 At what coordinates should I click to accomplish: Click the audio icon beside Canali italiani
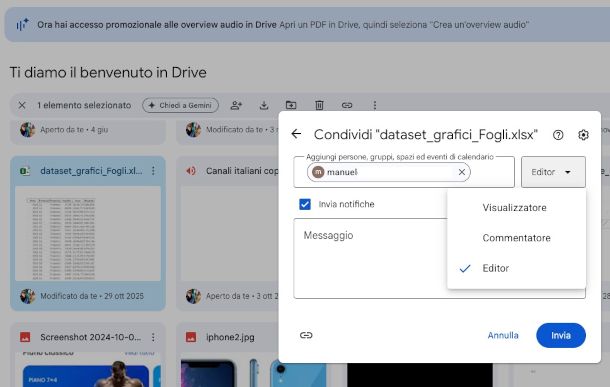(191, 171)
